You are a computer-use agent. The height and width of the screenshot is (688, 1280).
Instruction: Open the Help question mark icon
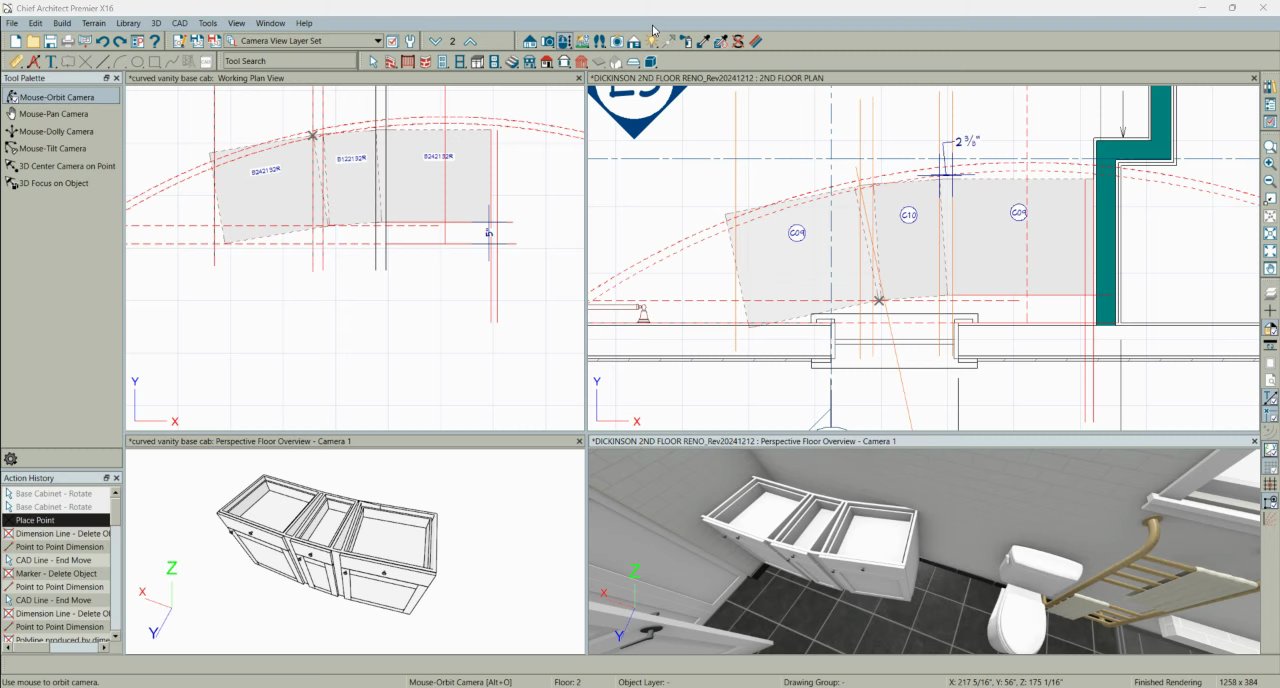coord(155,42)
